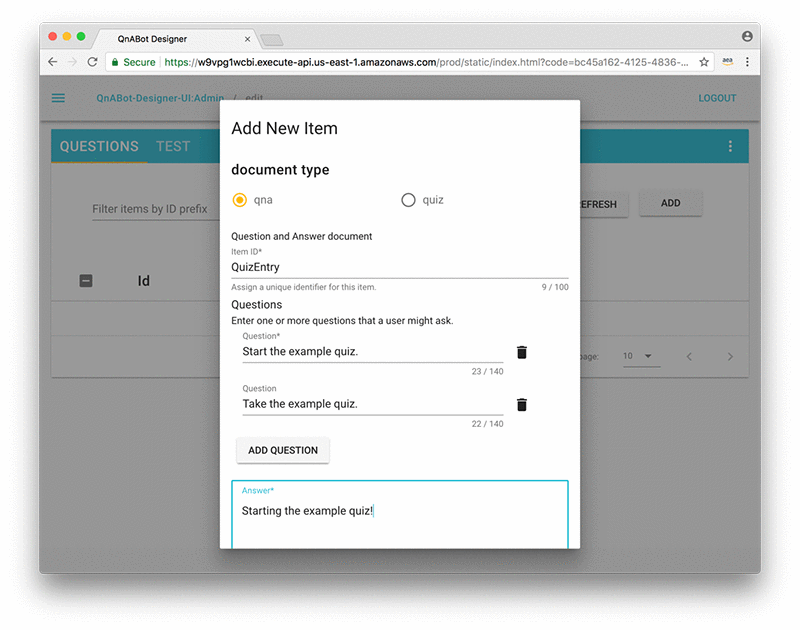Select the QnABot Designer browser tab
This screenshot has height=630, width=800.
point(173,39)
